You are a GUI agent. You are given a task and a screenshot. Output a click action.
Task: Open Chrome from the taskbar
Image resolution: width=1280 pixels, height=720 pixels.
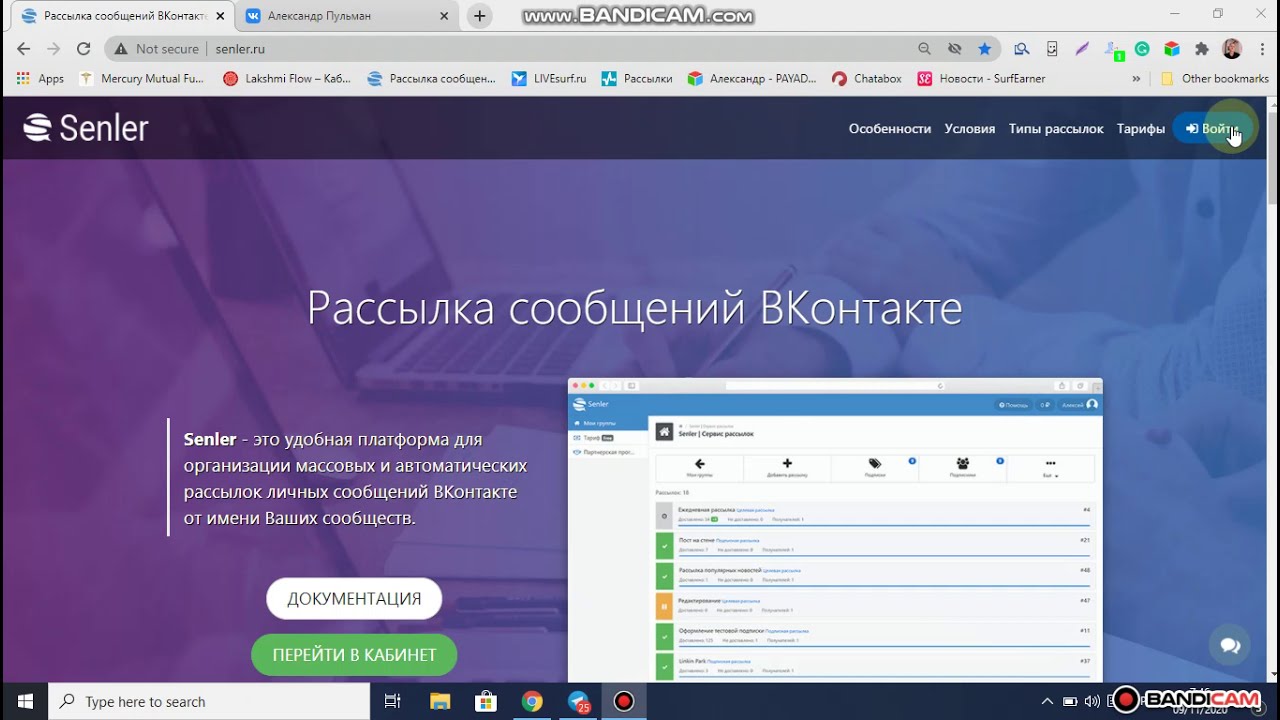point(532,701)
